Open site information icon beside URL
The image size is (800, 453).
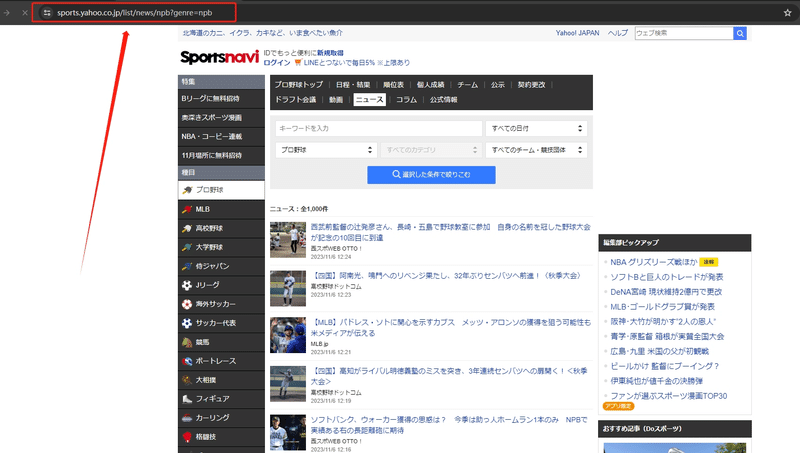[x=47, y=13]
